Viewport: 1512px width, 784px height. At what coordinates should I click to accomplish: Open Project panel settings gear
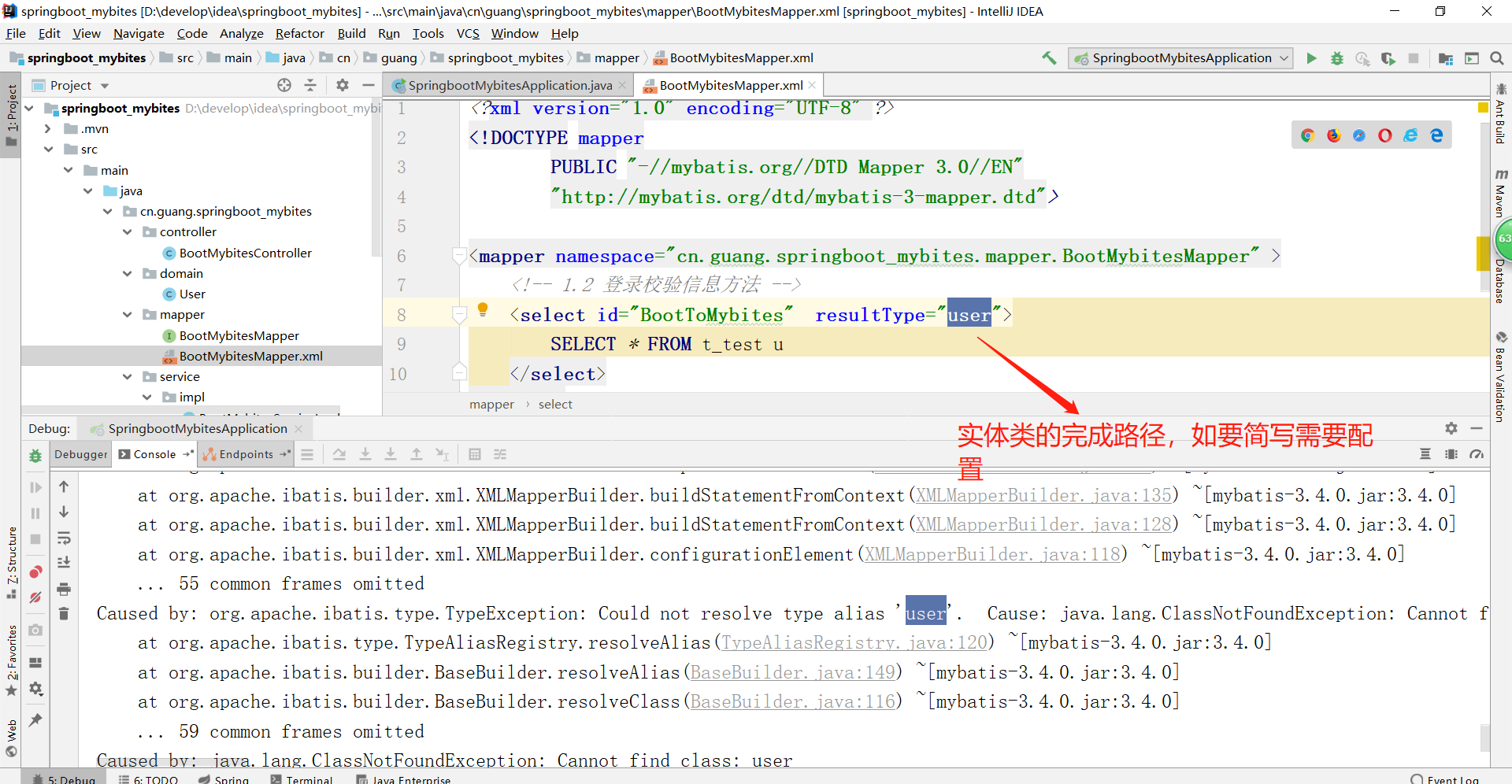(343, 85)
